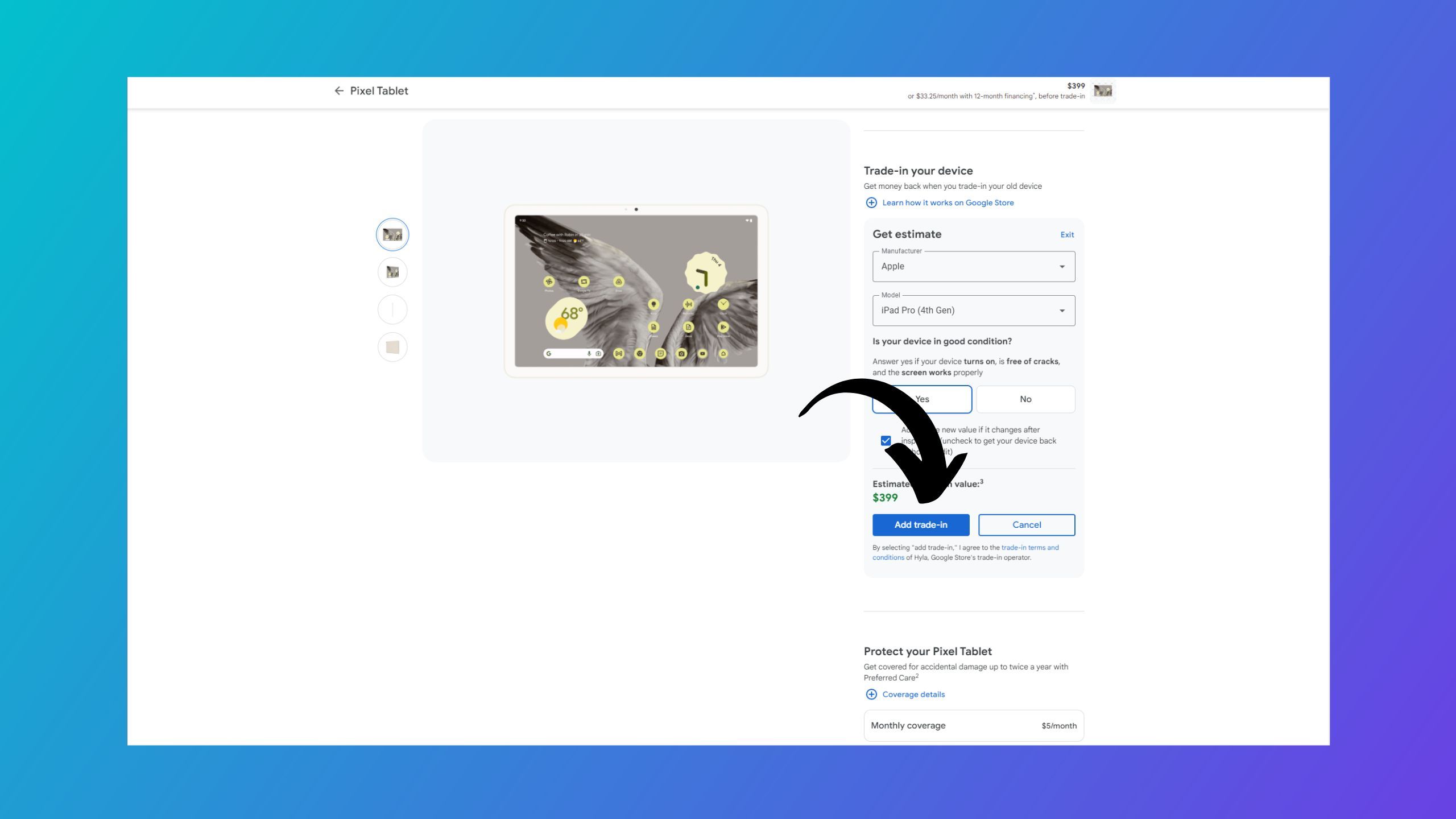This screenshot has height=819, width=1456.
Task: Select the first front-view tablet thumbnail
Action: coord(392,234)
